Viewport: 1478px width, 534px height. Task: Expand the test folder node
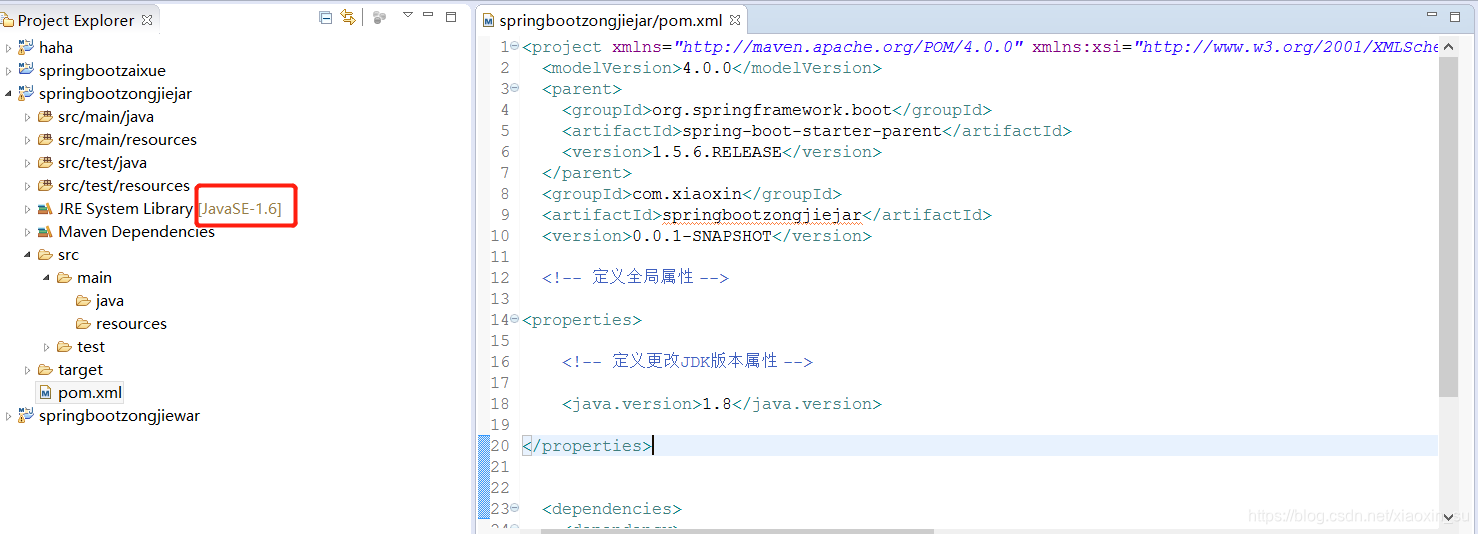(x=47, y=346)
